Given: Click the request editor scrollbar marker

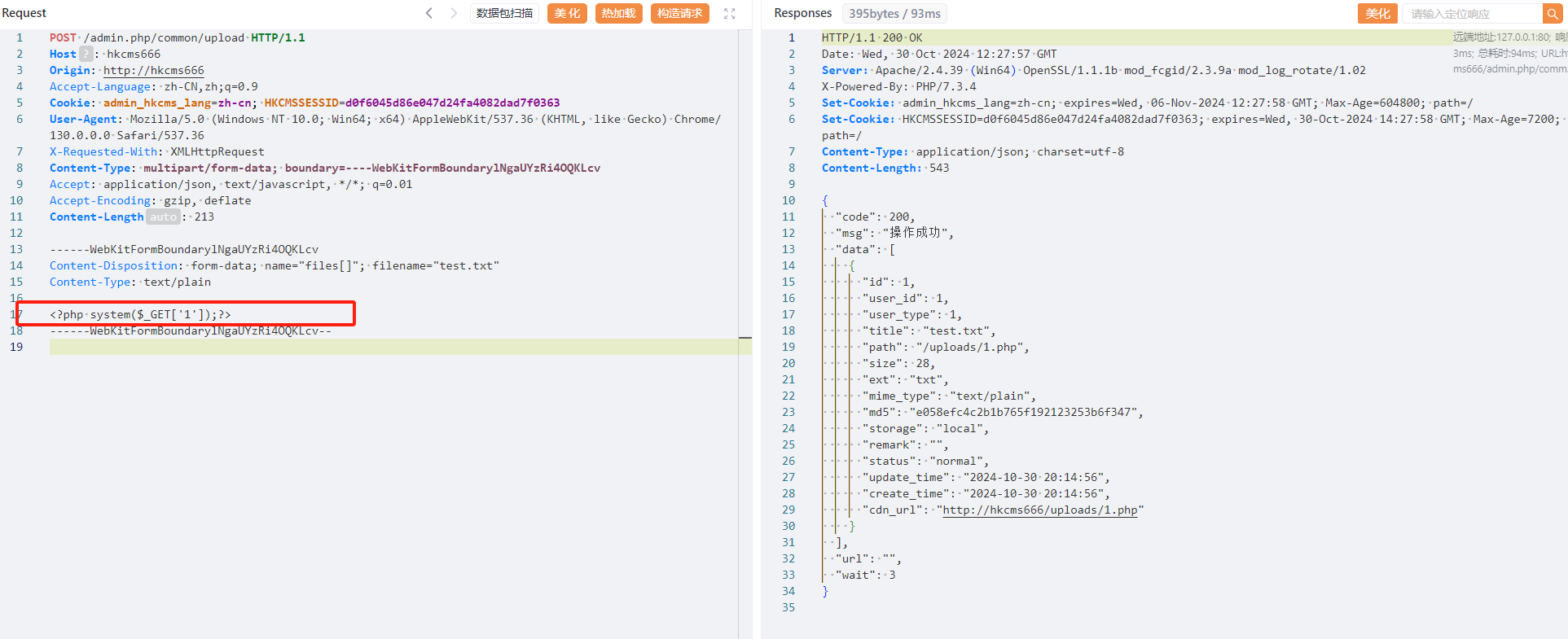Looking at the screenshot, I should coord(744,337).
